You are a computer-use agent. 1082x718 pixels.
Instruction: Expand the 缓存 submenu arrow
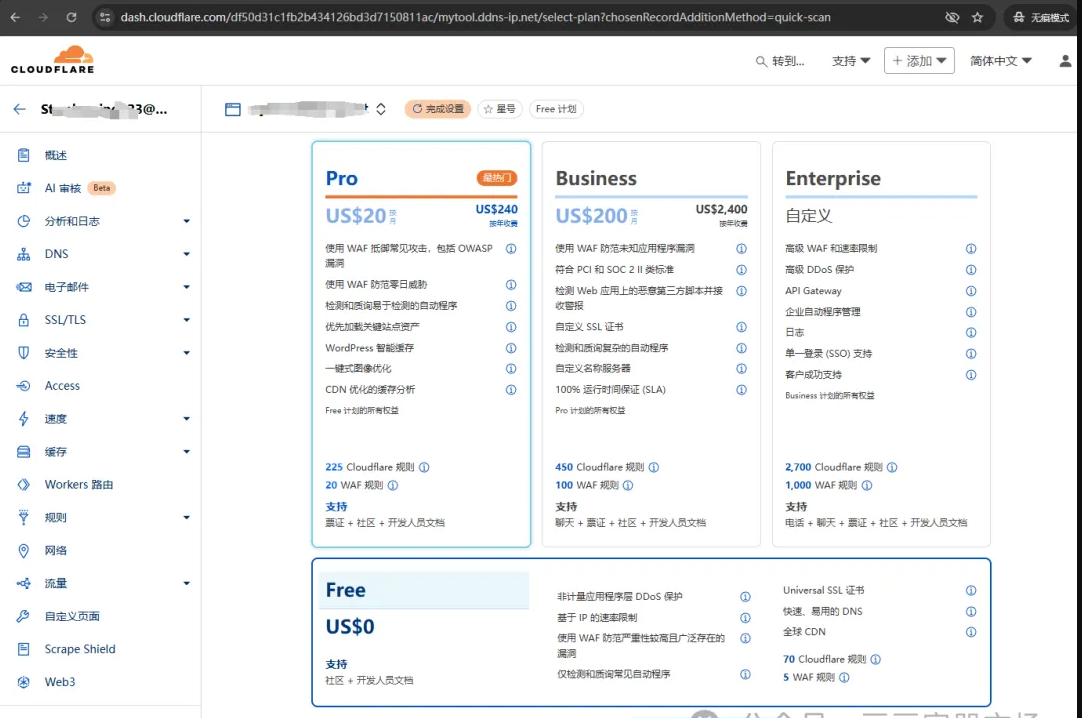pos(186,452)
